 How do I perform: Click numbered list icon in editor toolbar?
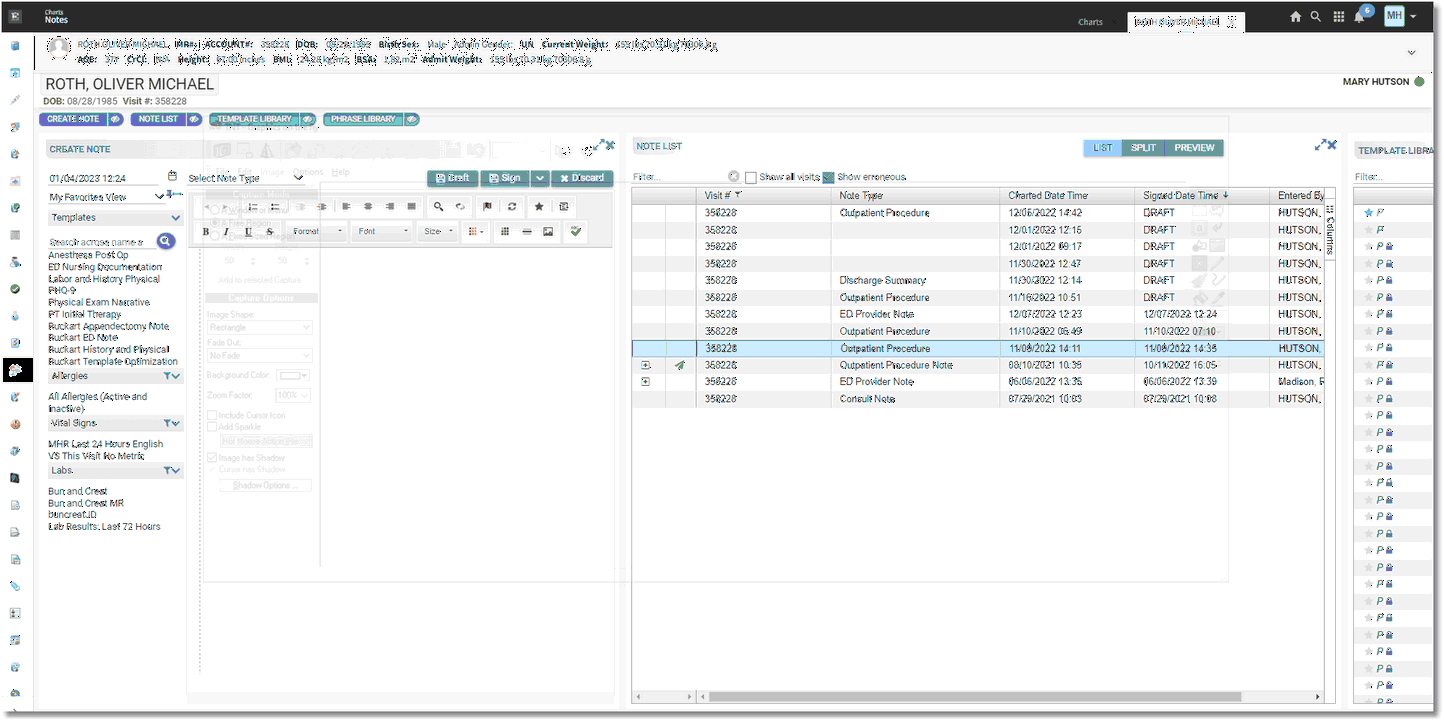click(253, 206)
